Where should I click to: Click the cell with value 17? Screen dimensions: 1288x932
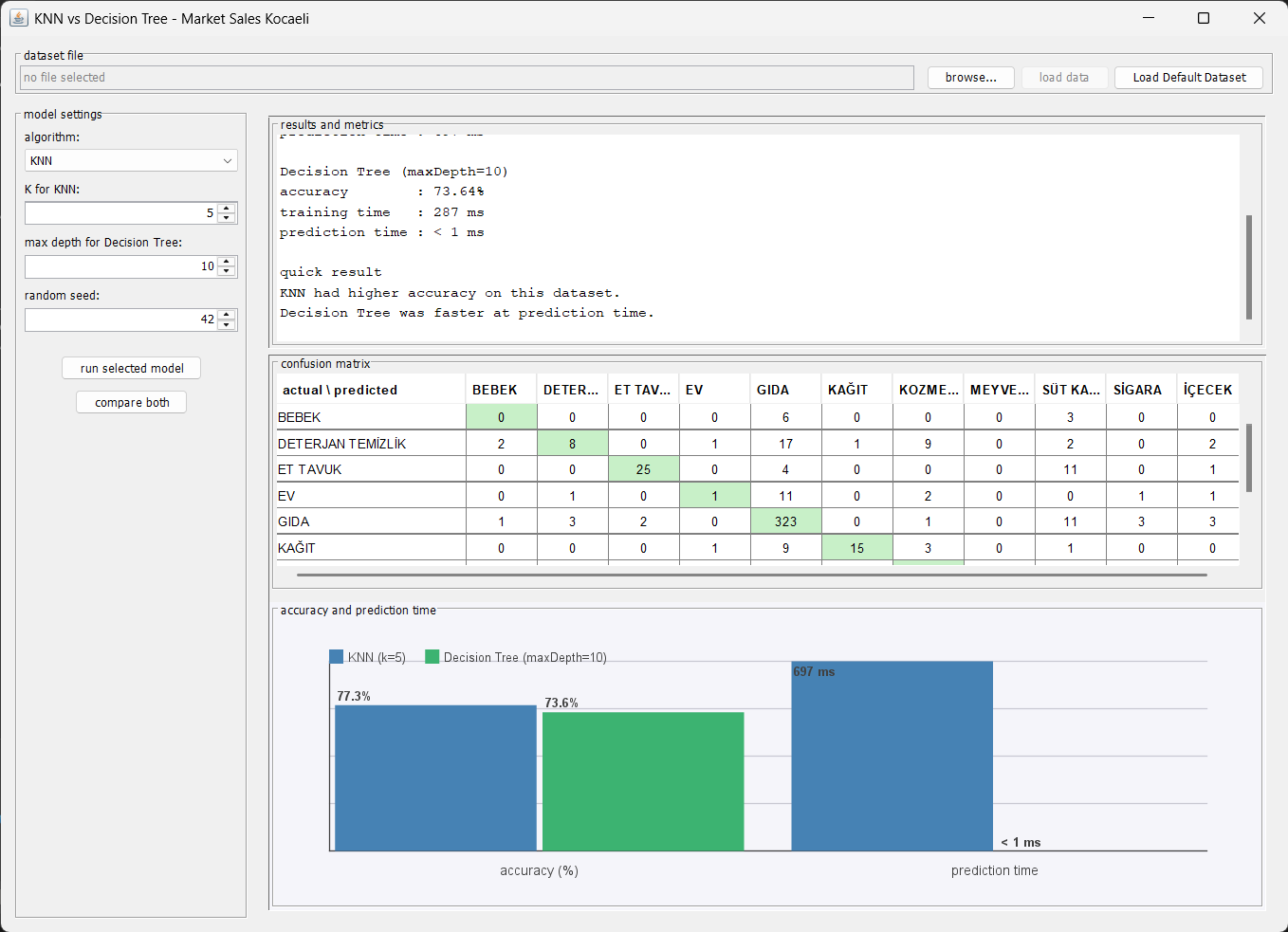coord(786,444)
